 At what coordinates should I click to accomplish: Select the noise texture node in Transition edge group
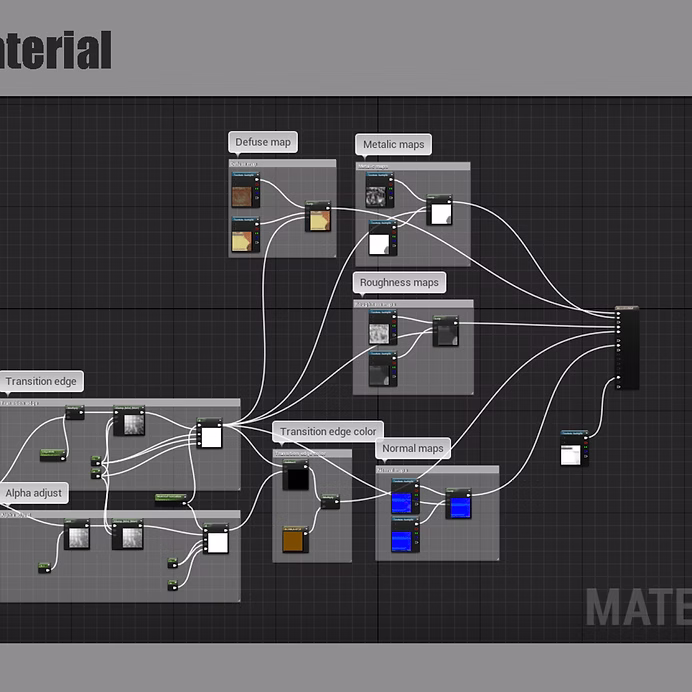(x=129, y=421)
